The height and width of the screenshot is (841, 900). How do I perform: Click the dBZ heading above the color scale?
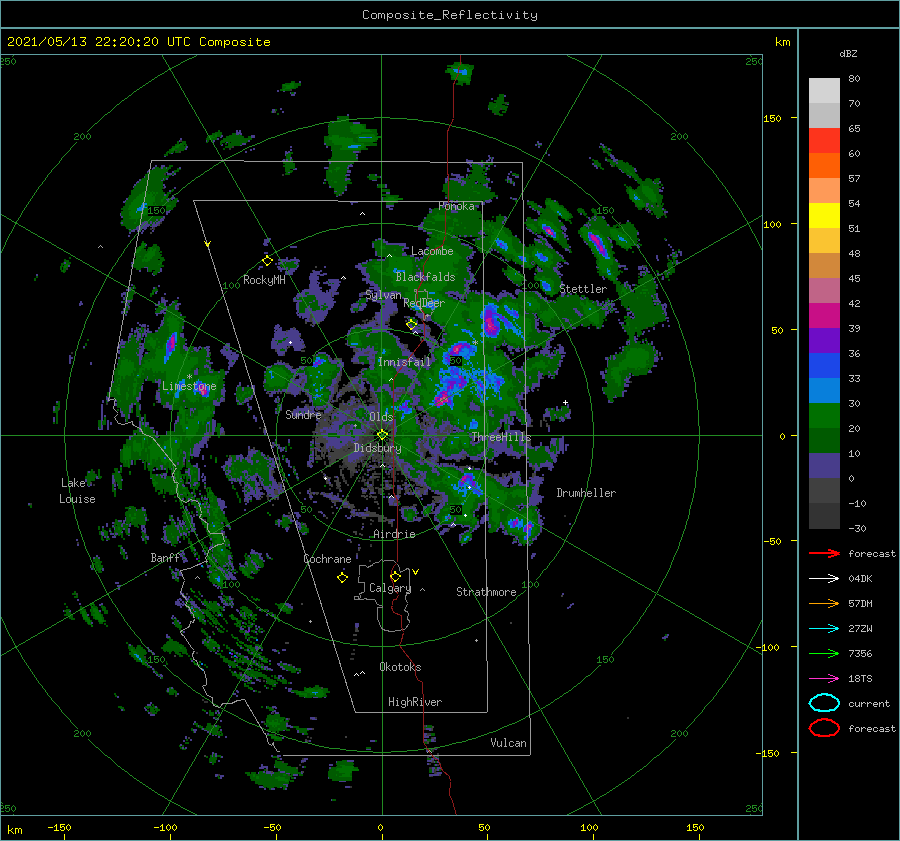coord(848,53)
